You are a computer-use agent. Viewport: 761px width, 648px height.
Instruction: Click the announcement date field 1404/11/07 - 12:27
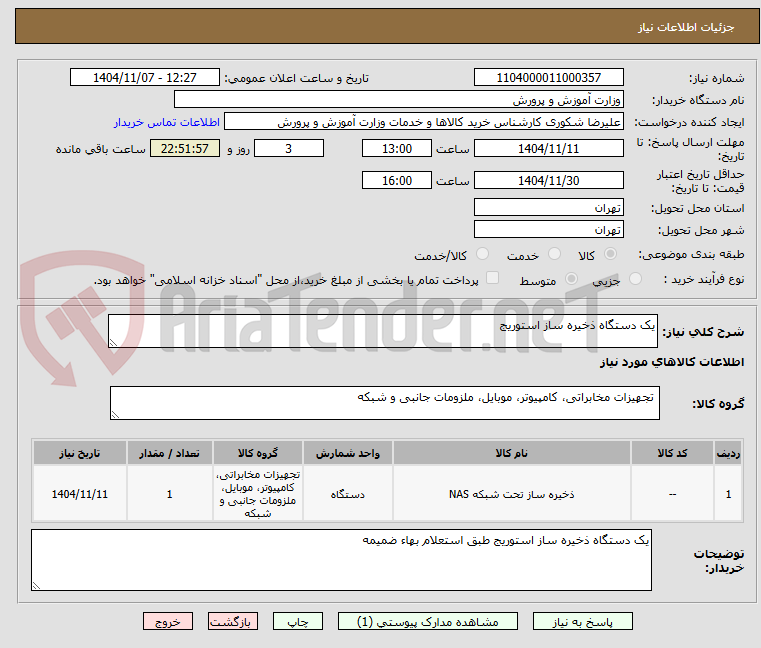click(145, 77)
